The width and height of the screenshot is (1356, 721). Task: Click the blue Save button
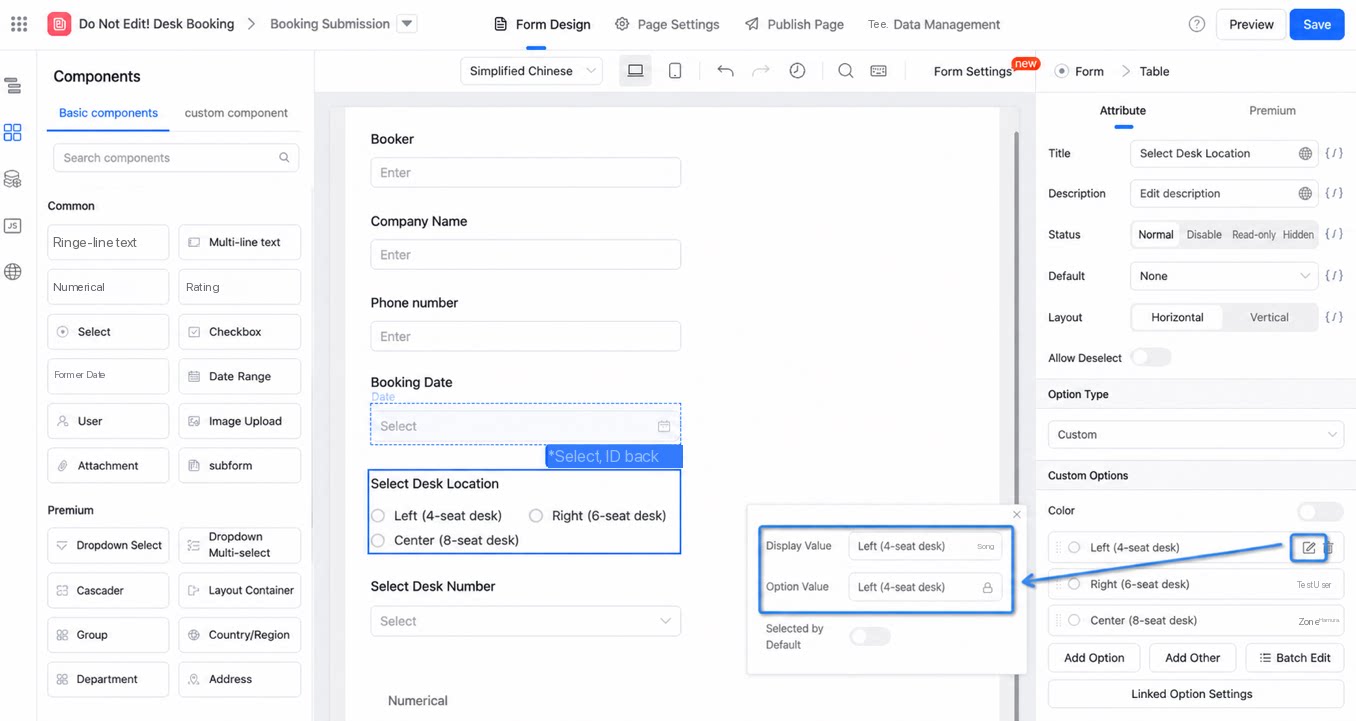pyautogui.click(x=1317, y=24)
